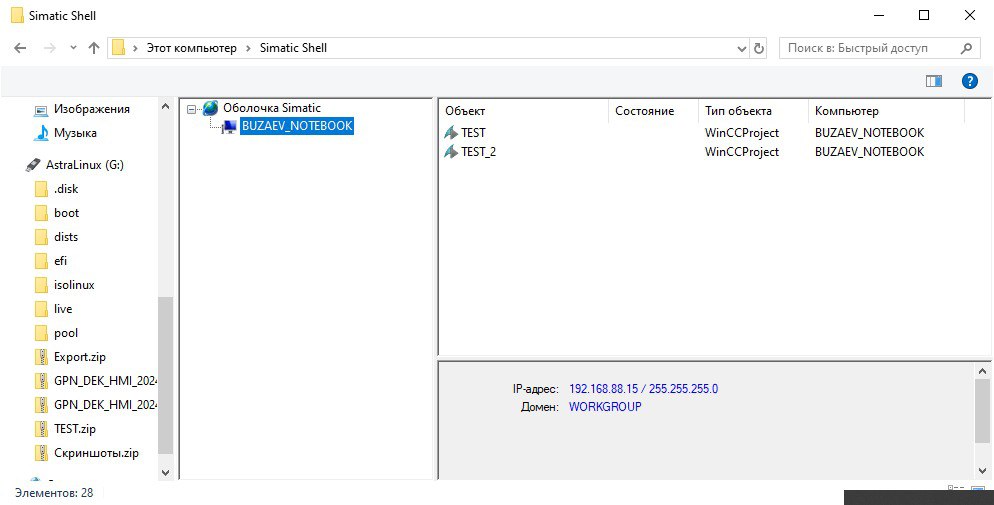Click details panel scroll down arrow
This screenshot has width=994, height=505.
click(x=983, y=471)
